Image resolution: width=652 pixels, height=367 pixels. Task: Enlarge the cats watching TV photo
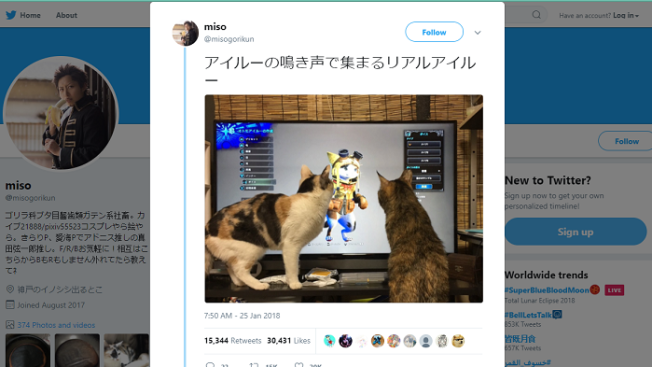click(x=343, y=199)
